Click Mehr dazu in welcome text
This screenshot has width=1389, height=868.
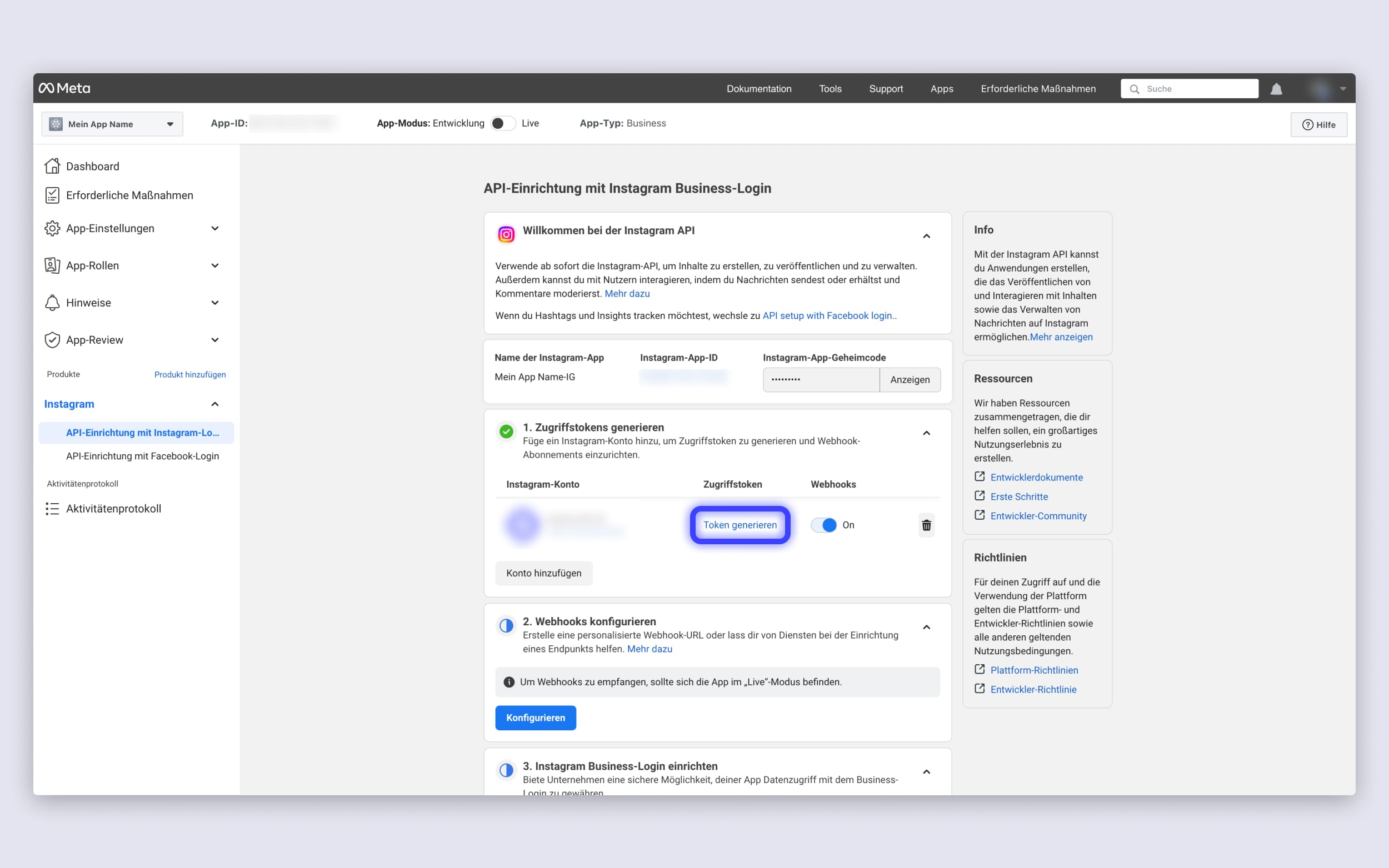(627, 293)
